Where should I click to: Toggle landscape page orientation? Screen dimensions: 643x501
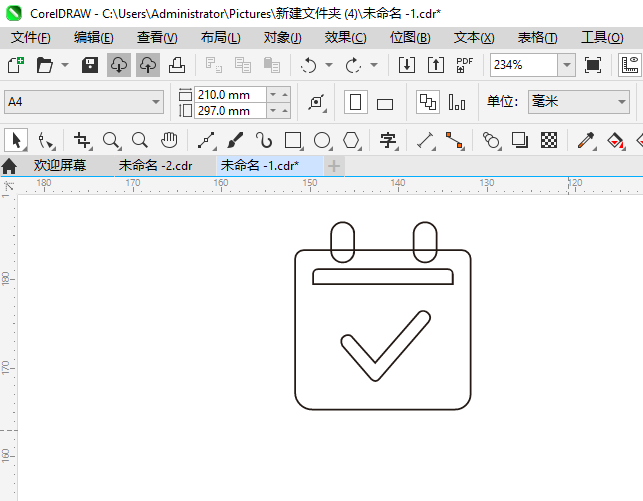click(385, 104)
